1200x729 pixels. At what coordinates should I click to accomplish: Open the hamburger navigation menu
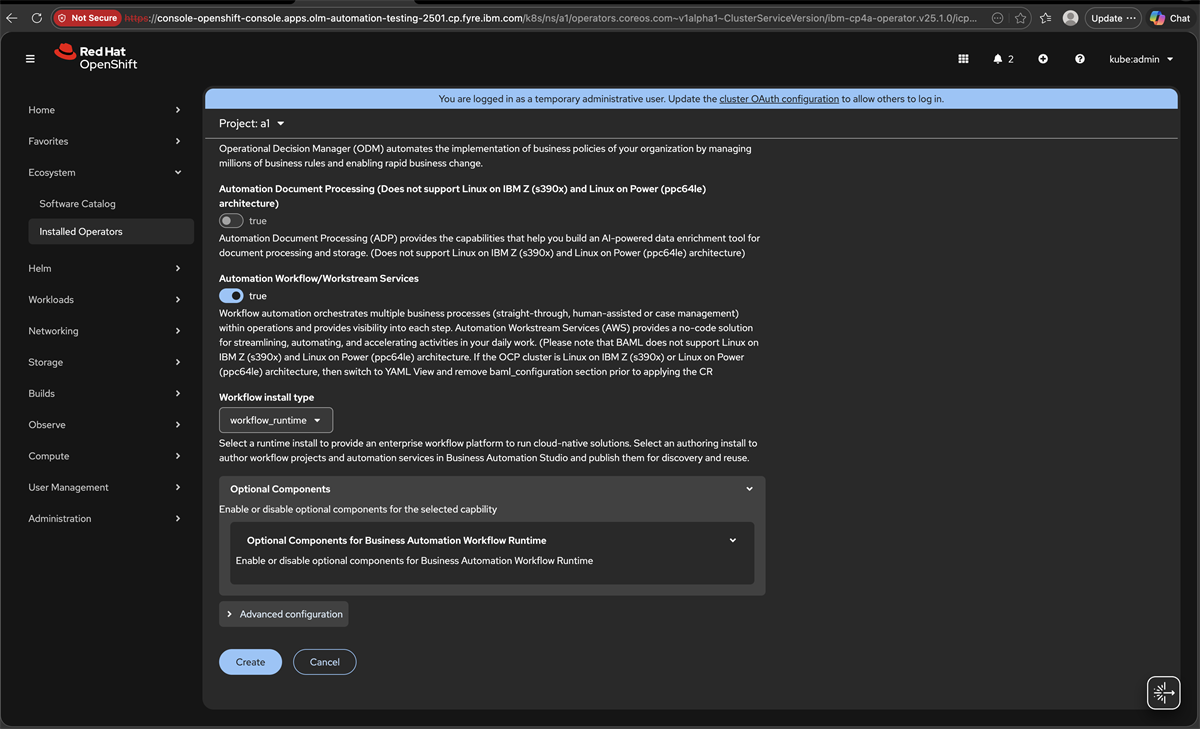click(30, 59)
